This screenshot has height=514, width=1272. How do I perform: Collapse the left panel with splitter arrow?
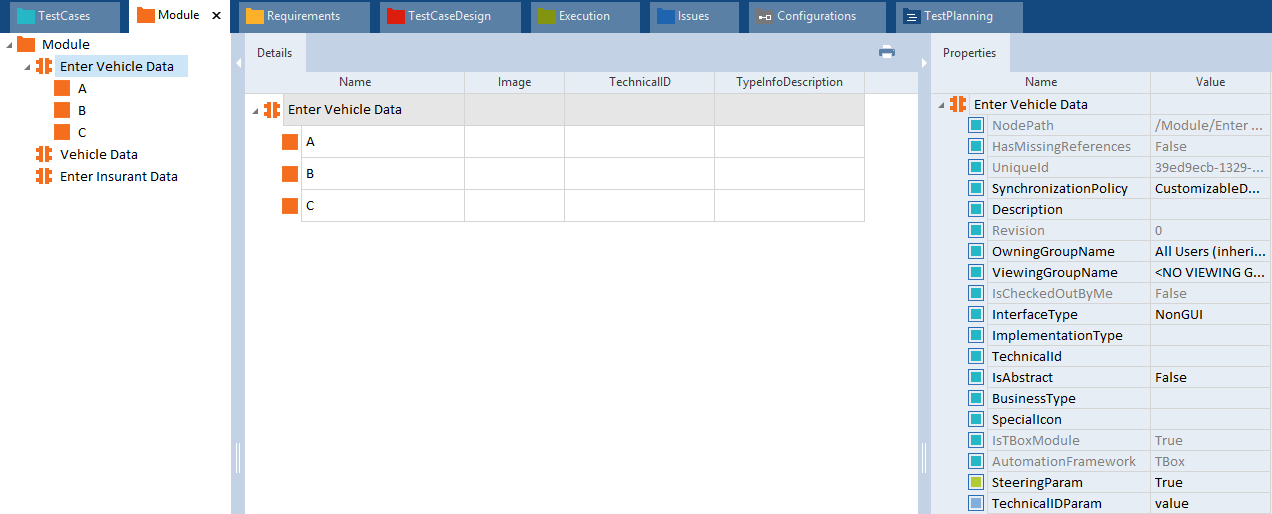click(x=238, y=63)
